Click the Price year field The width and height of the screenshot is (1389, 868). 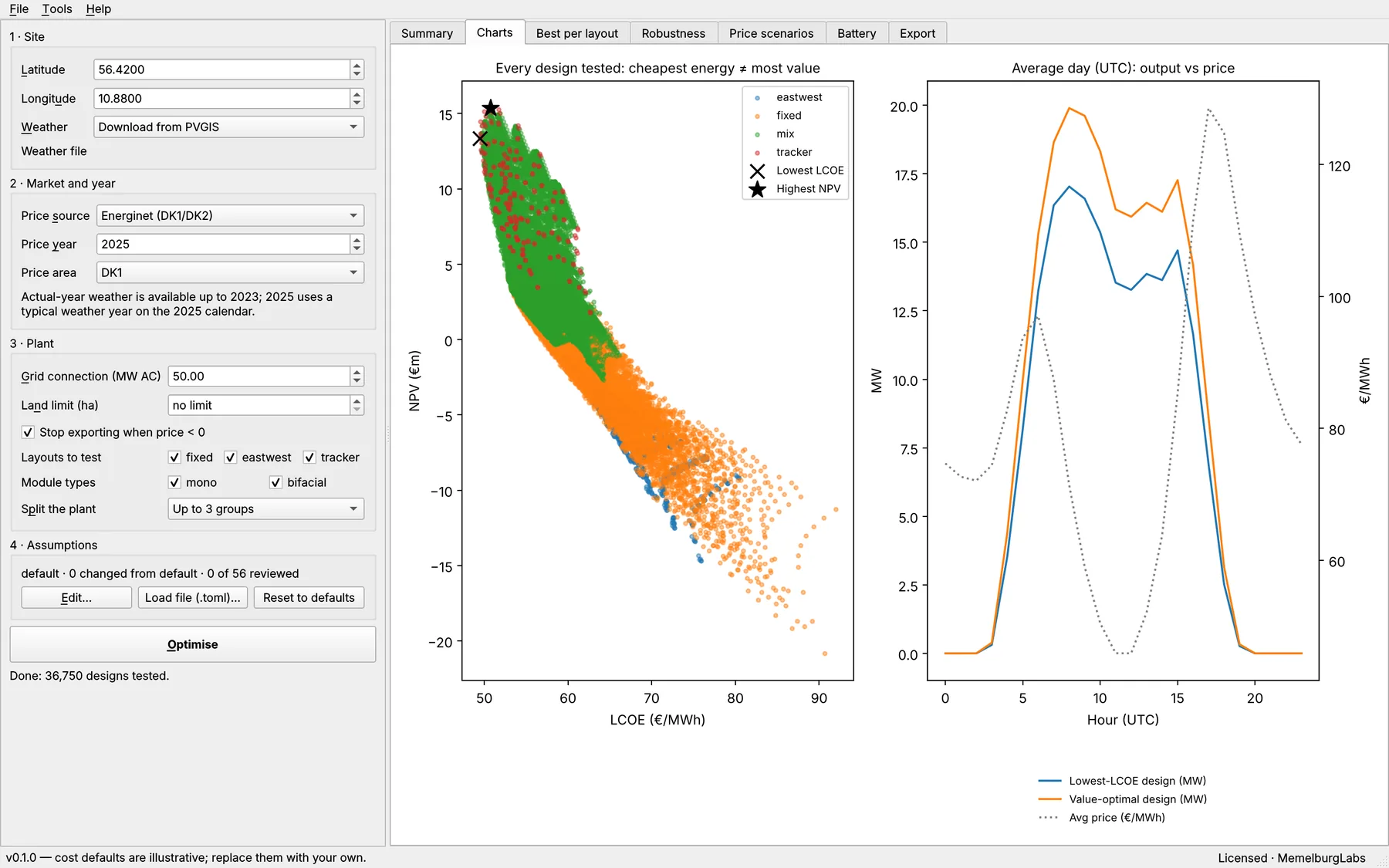(x=223, y=244)
